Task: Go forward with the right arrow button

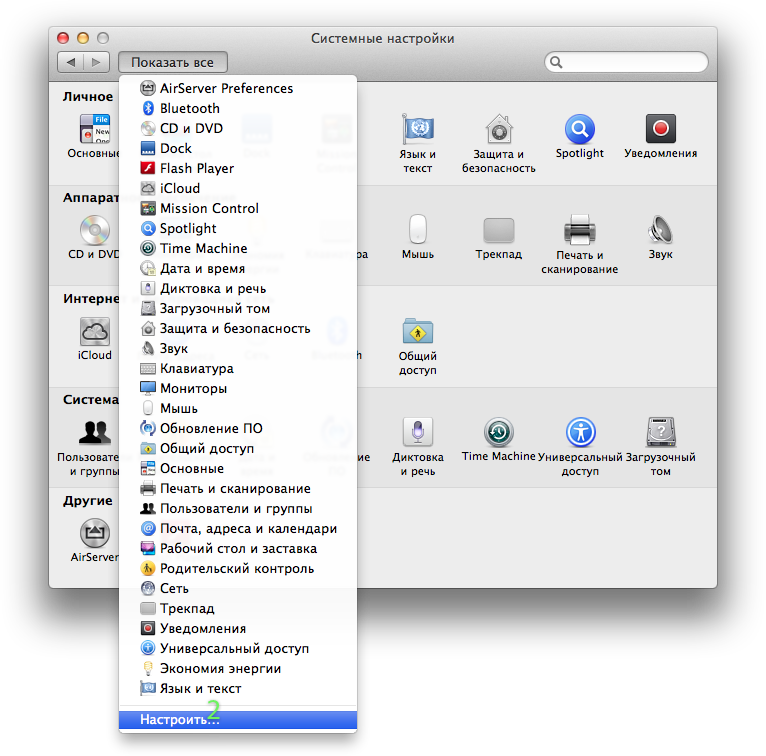Action: pyautogui.click(x=97, y=62)
